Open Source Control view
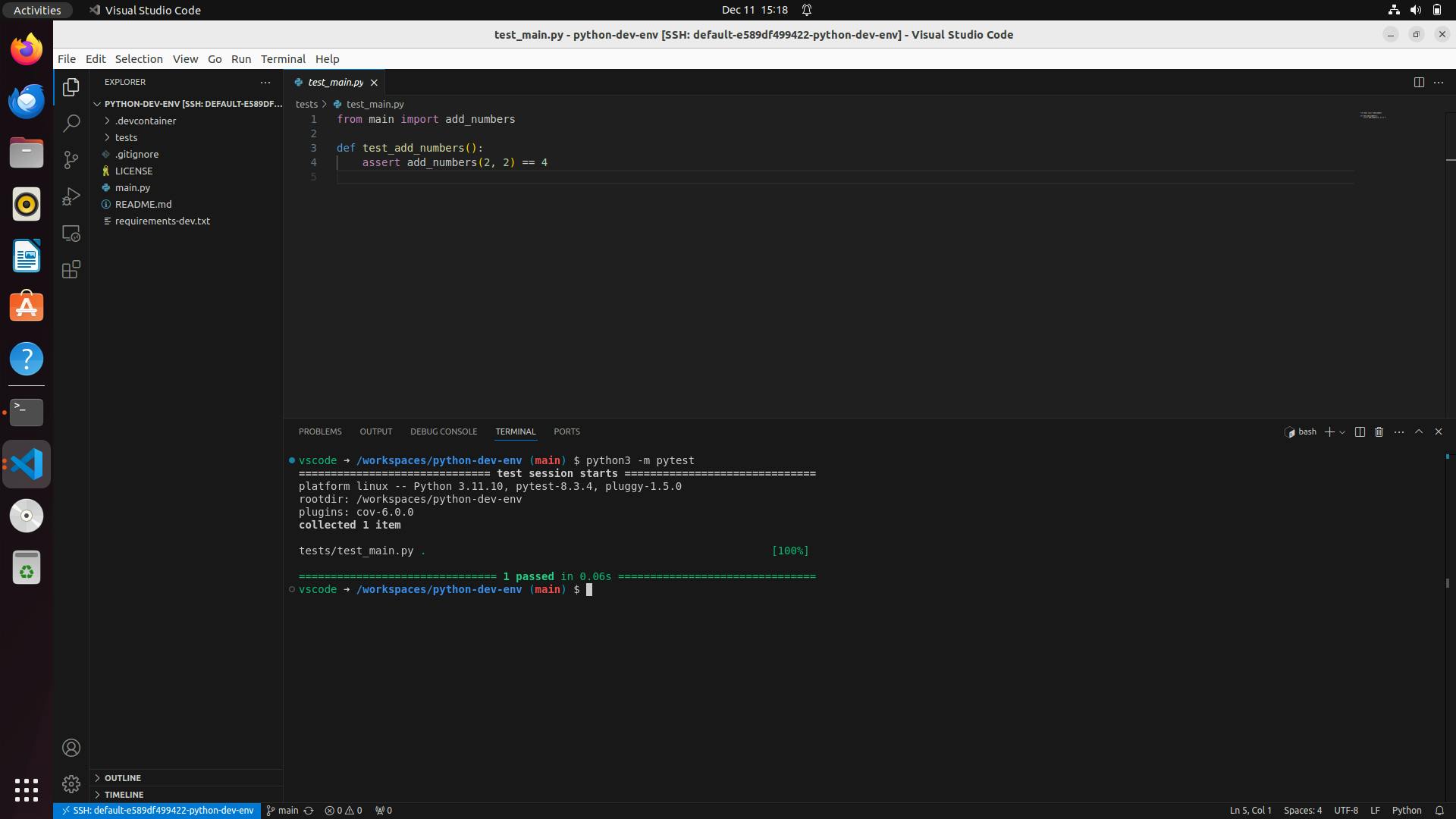 point(71,160)
